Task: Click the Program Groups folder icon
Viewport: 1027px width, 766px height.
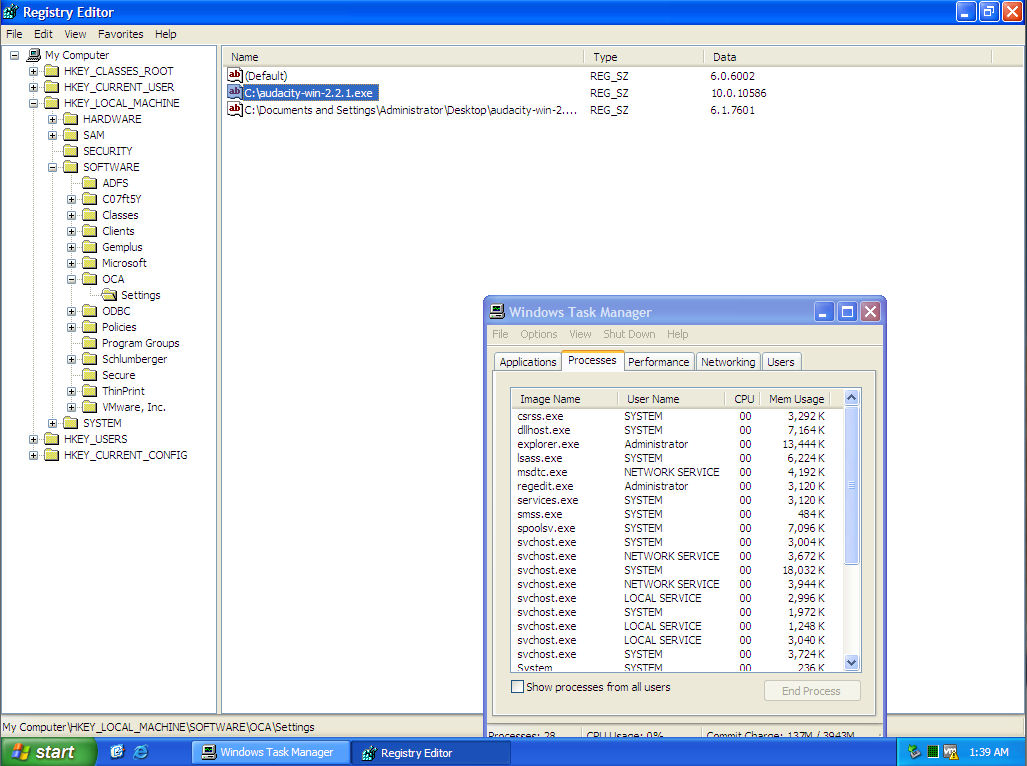Action: [x=90, y=343]
